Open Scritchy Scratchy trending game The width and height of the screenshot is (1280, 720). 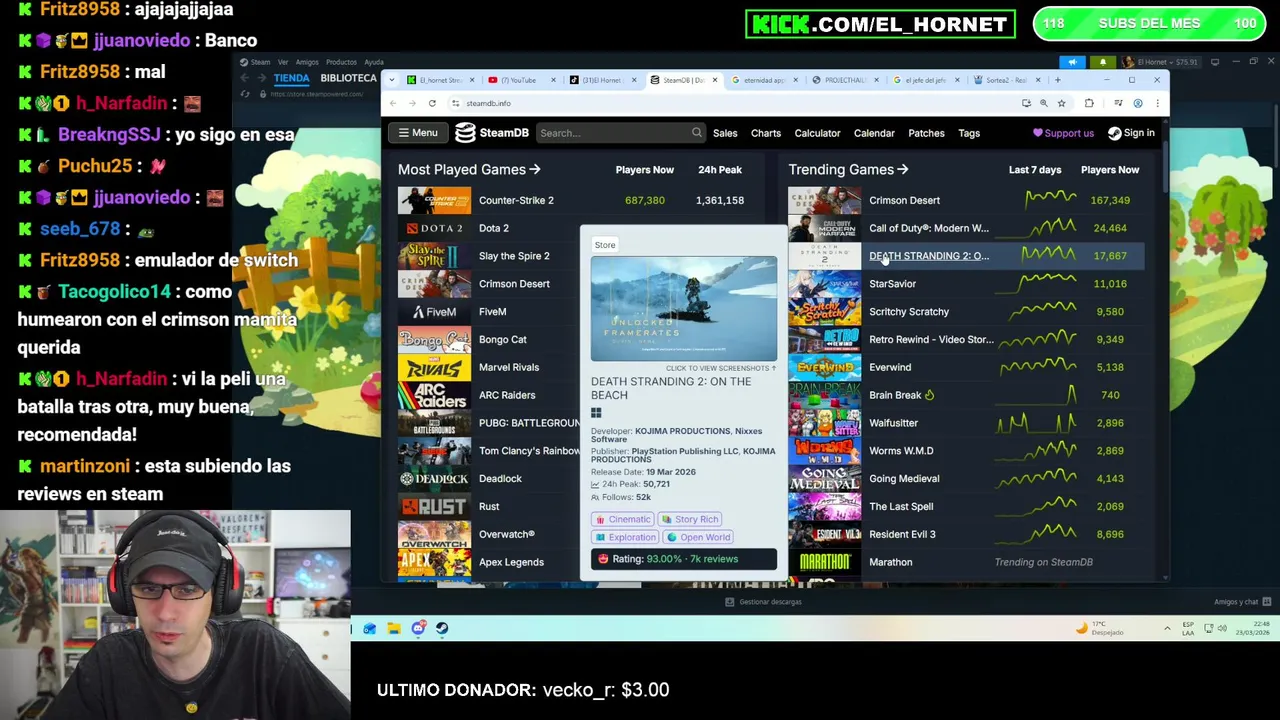(908, 312)
